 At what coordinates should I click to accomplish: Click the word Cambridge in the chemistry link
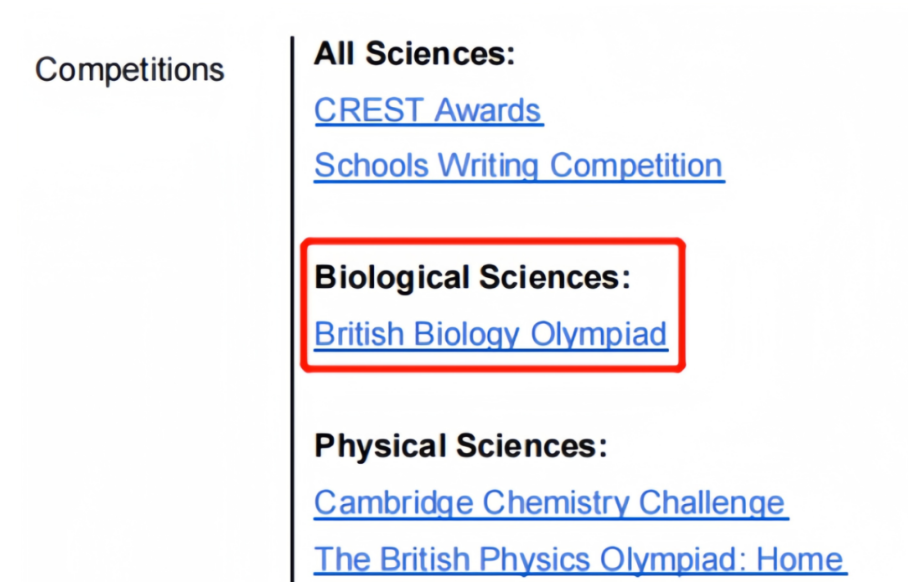coord(394,502)
